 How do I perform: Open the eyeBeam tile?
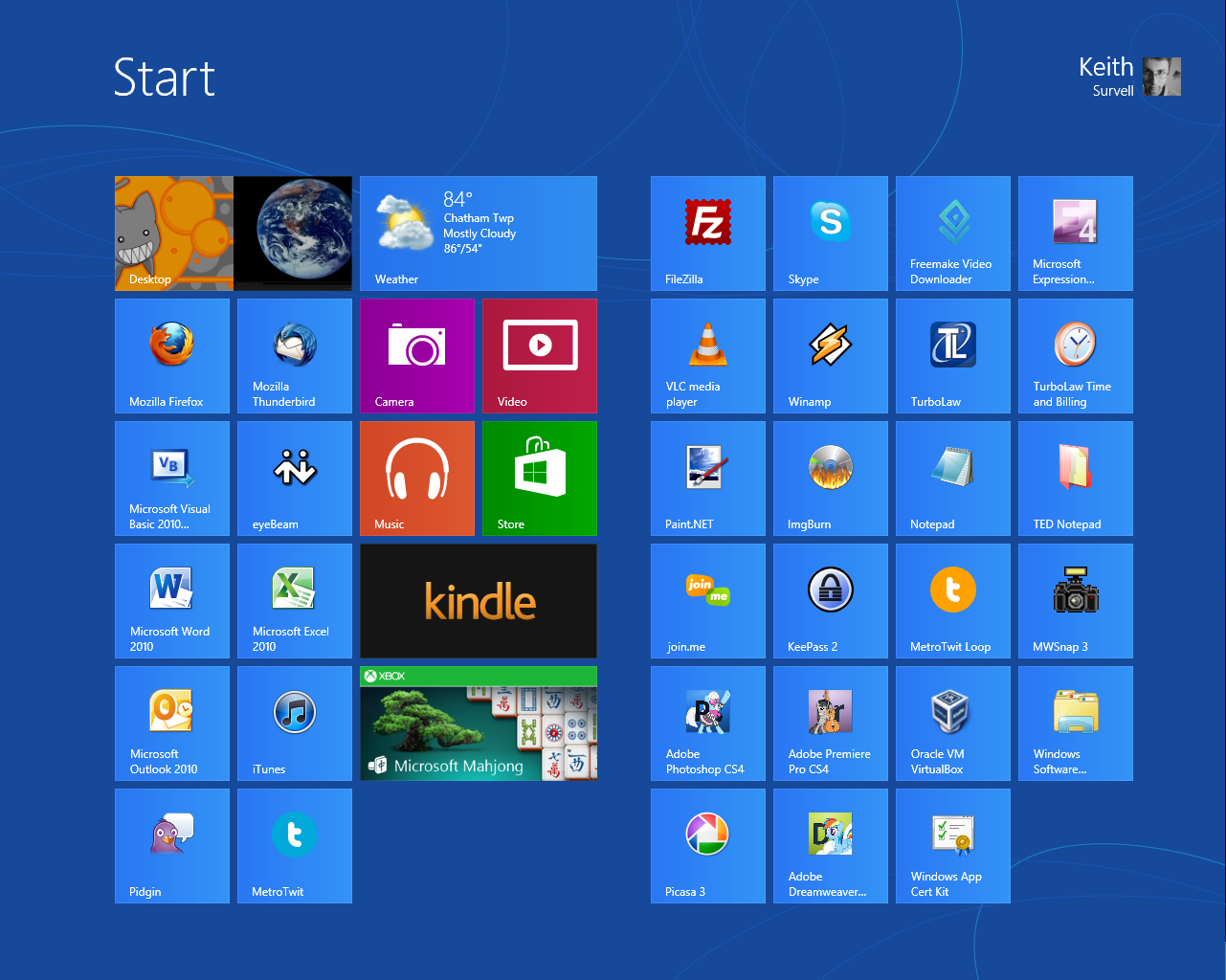(295, 479)
